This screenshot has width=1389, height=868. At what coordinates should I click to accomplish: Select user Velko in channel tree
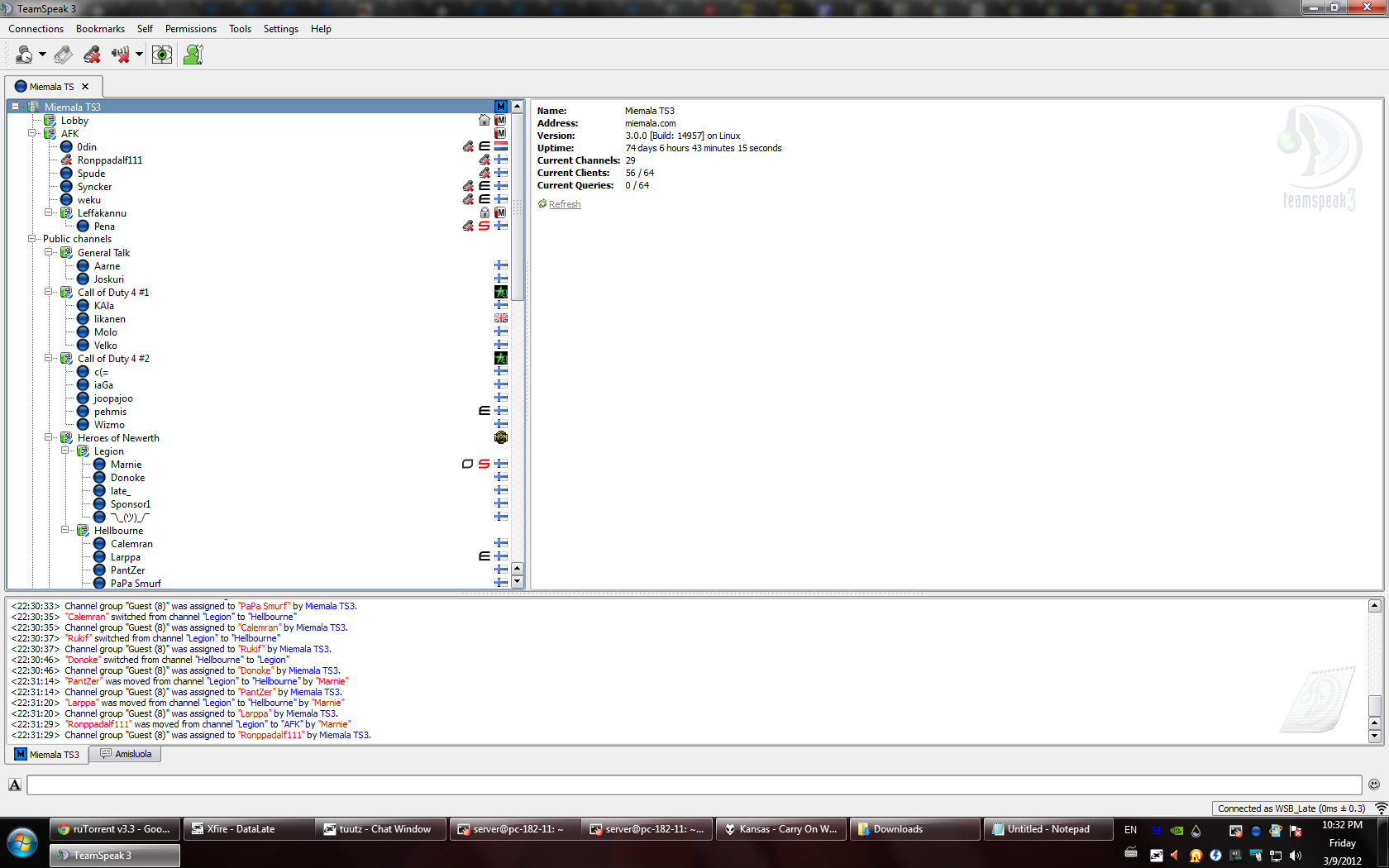tap(105, 346)
